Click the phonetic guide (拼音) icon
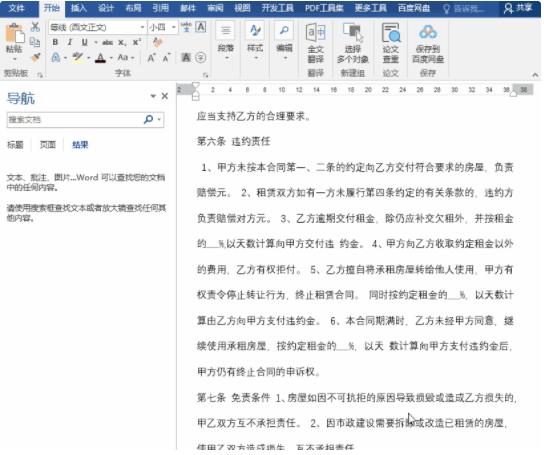Image resolution: width=544 pixels, height=455 pixels. click(186, 27)
